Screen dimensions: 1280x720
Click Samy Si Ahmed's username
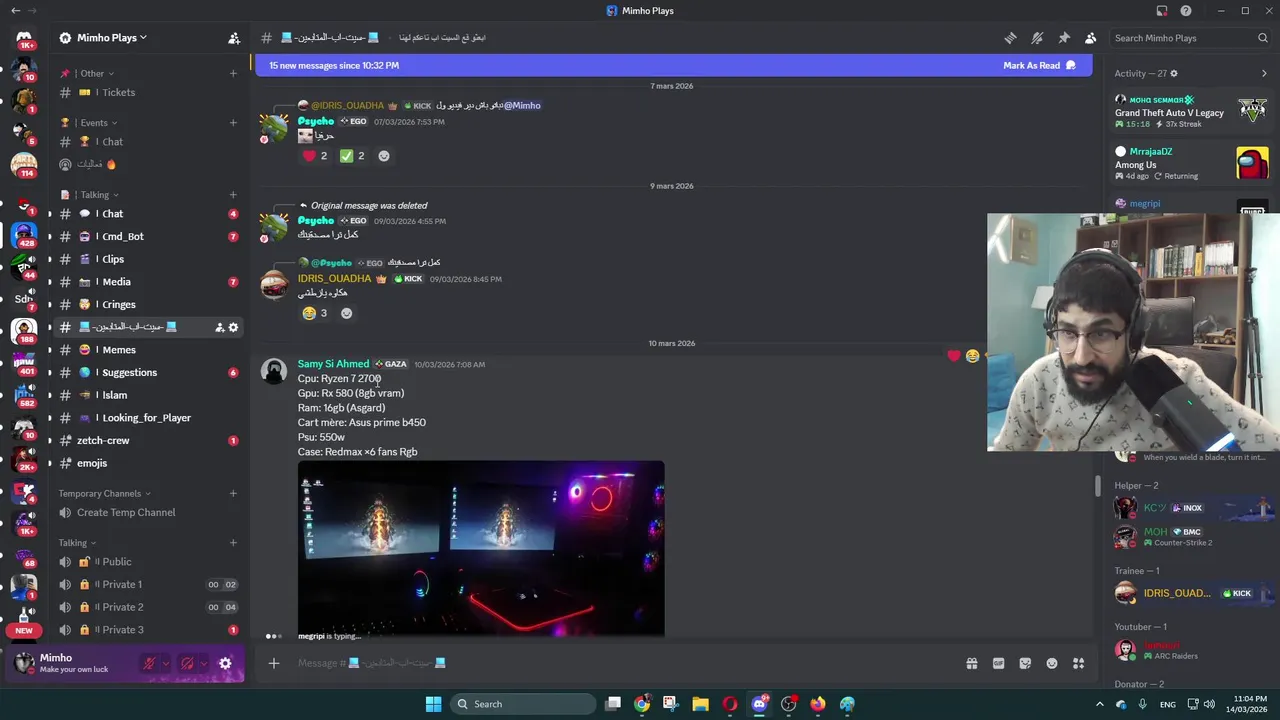click(333, 364)
